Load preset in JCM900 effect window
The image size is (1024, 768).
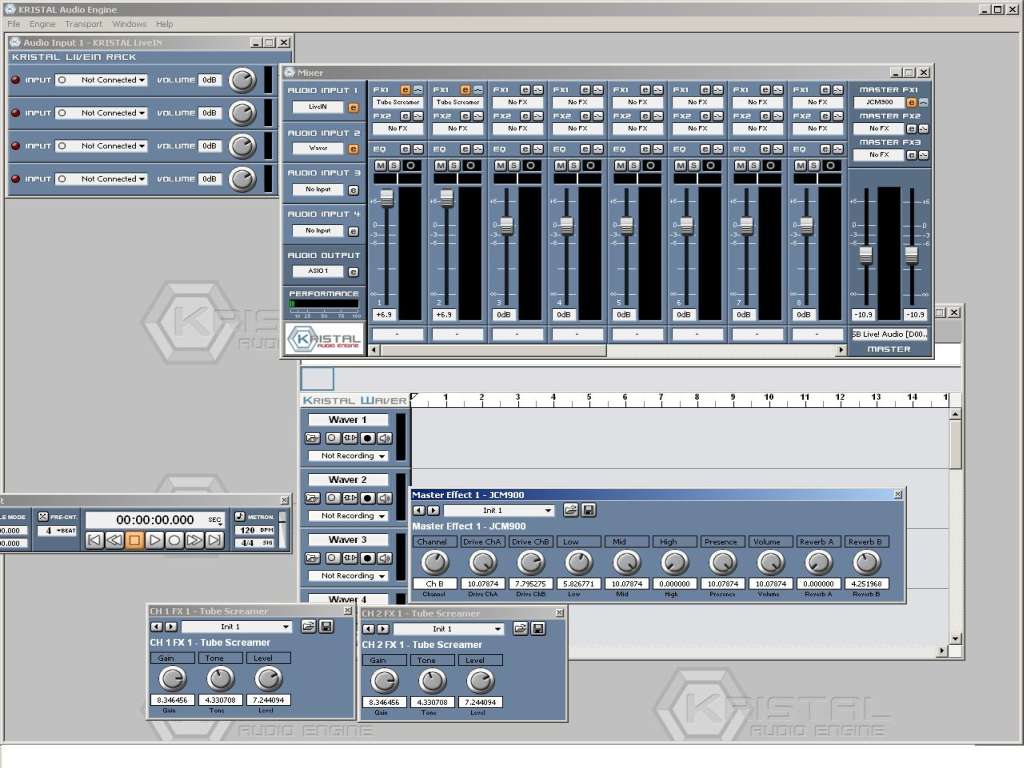tap(570, 510)
